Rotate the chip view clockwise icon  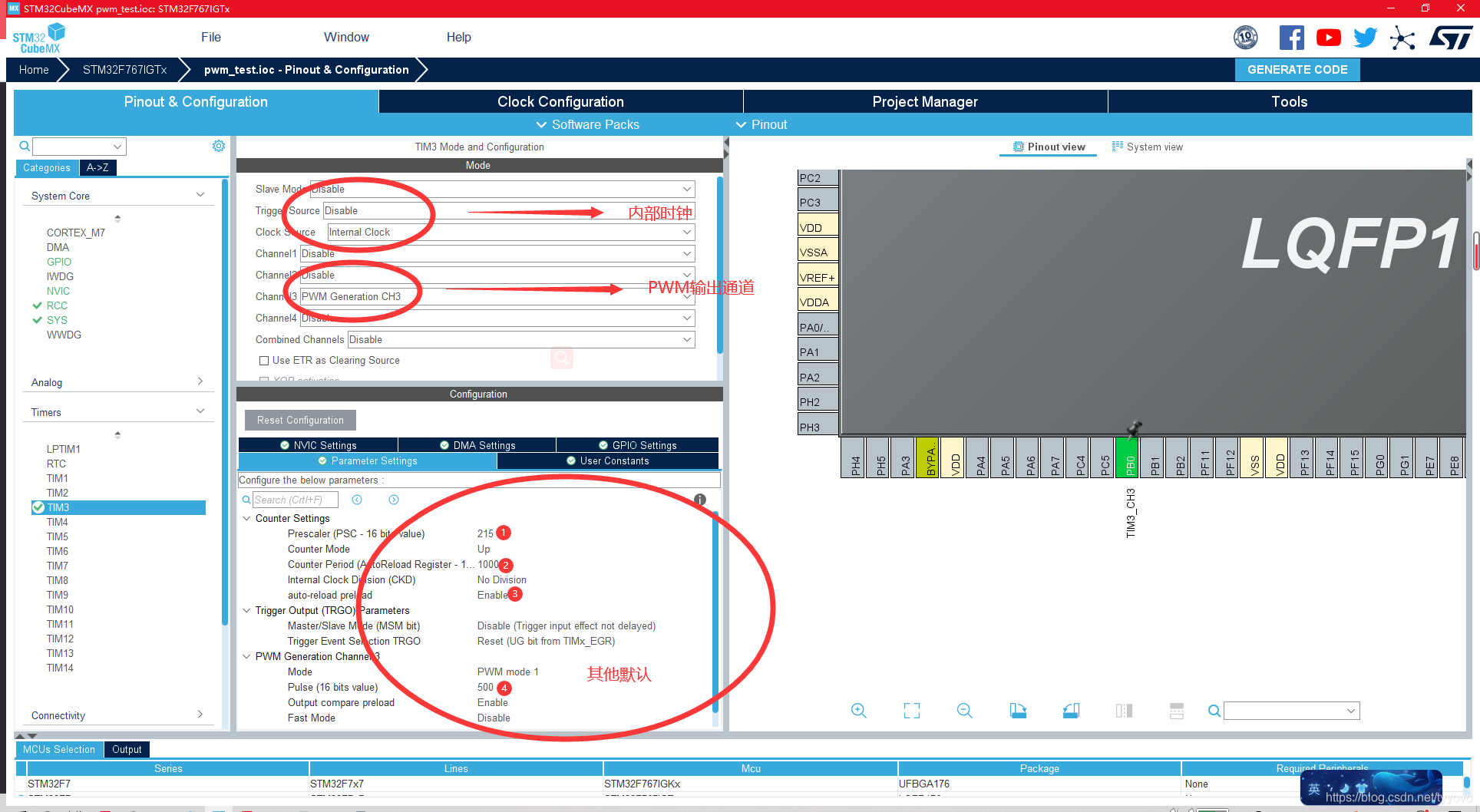[x=1018, y=711]
